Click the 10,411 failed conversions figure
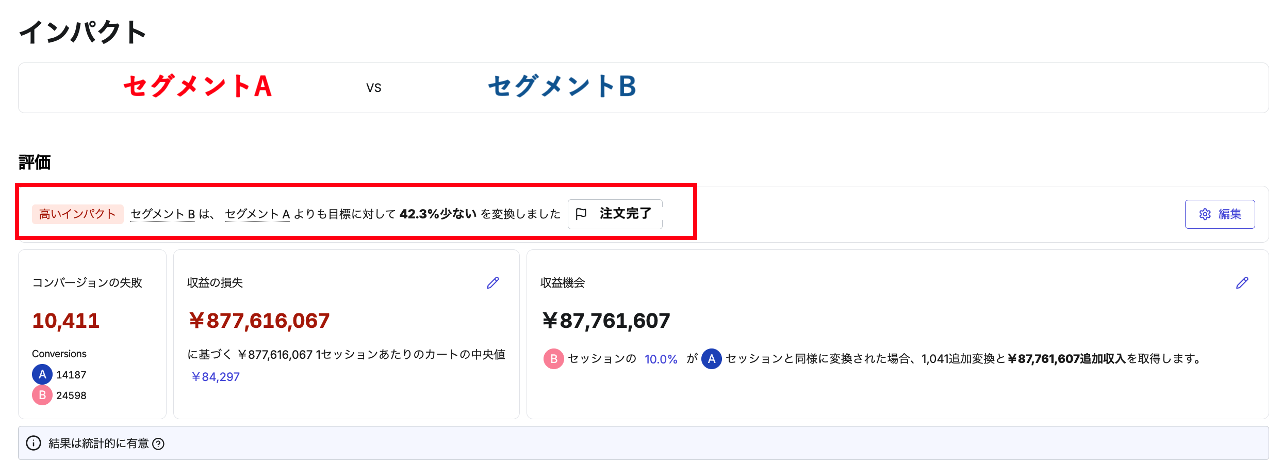 (66, 321)
